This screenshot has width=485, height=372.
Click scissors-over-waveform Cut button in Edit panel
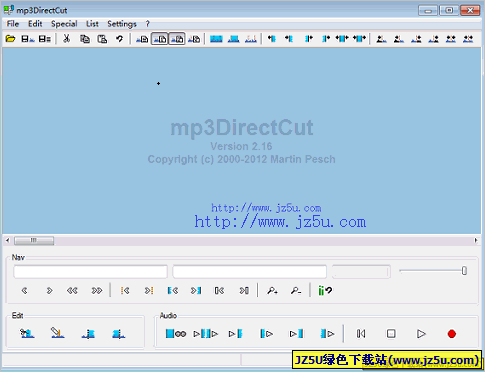click(x=27, y=333)
